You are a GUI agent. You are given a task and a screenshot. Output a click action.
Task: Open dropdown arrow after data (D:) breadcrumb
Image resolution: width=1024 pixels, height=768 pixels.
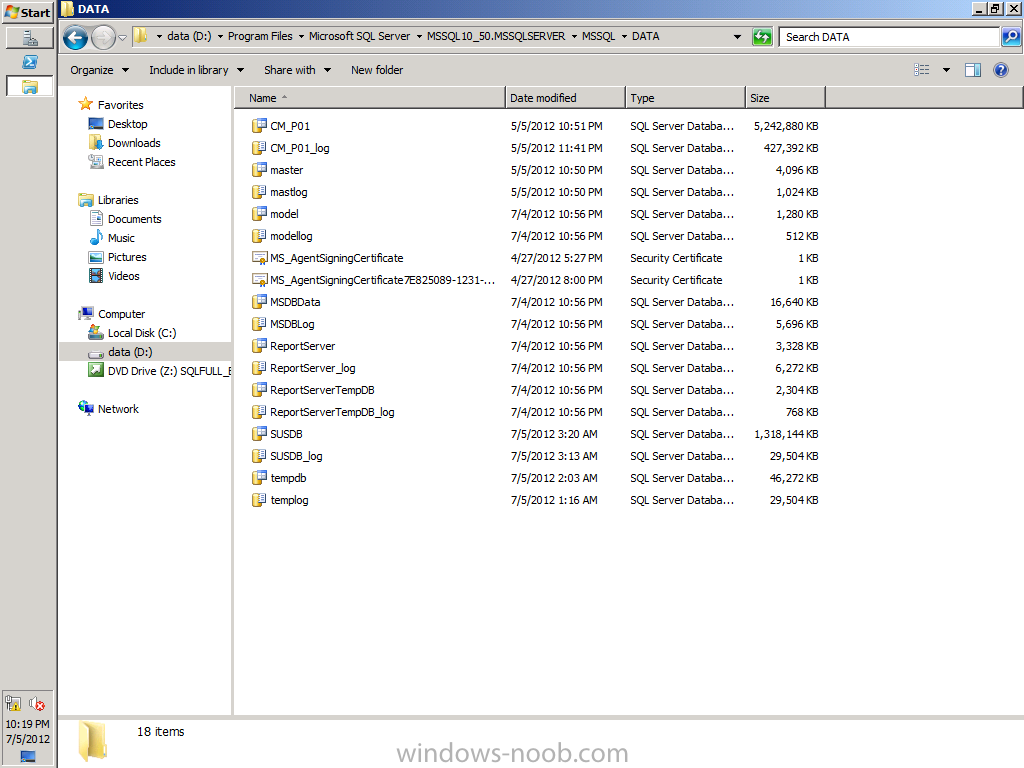[220, 37]
